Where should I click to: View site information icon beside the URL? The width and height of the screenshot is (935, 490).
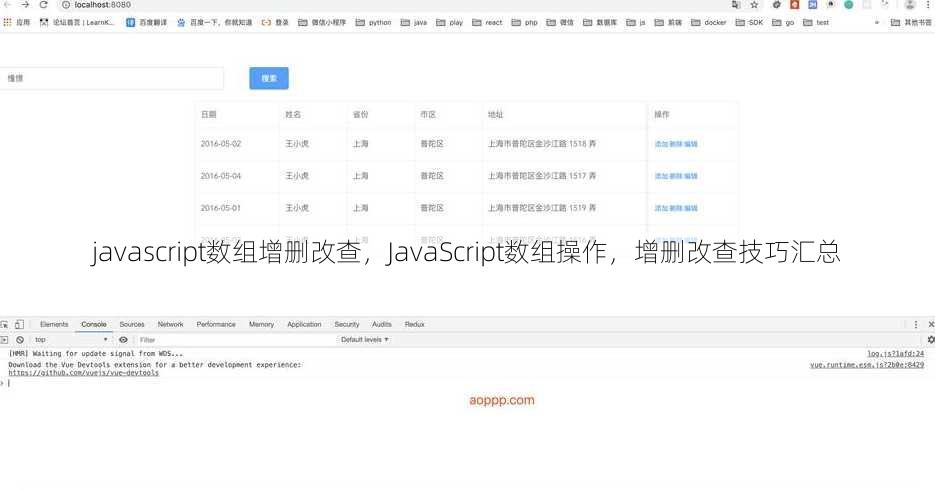(x=66, y=5)
